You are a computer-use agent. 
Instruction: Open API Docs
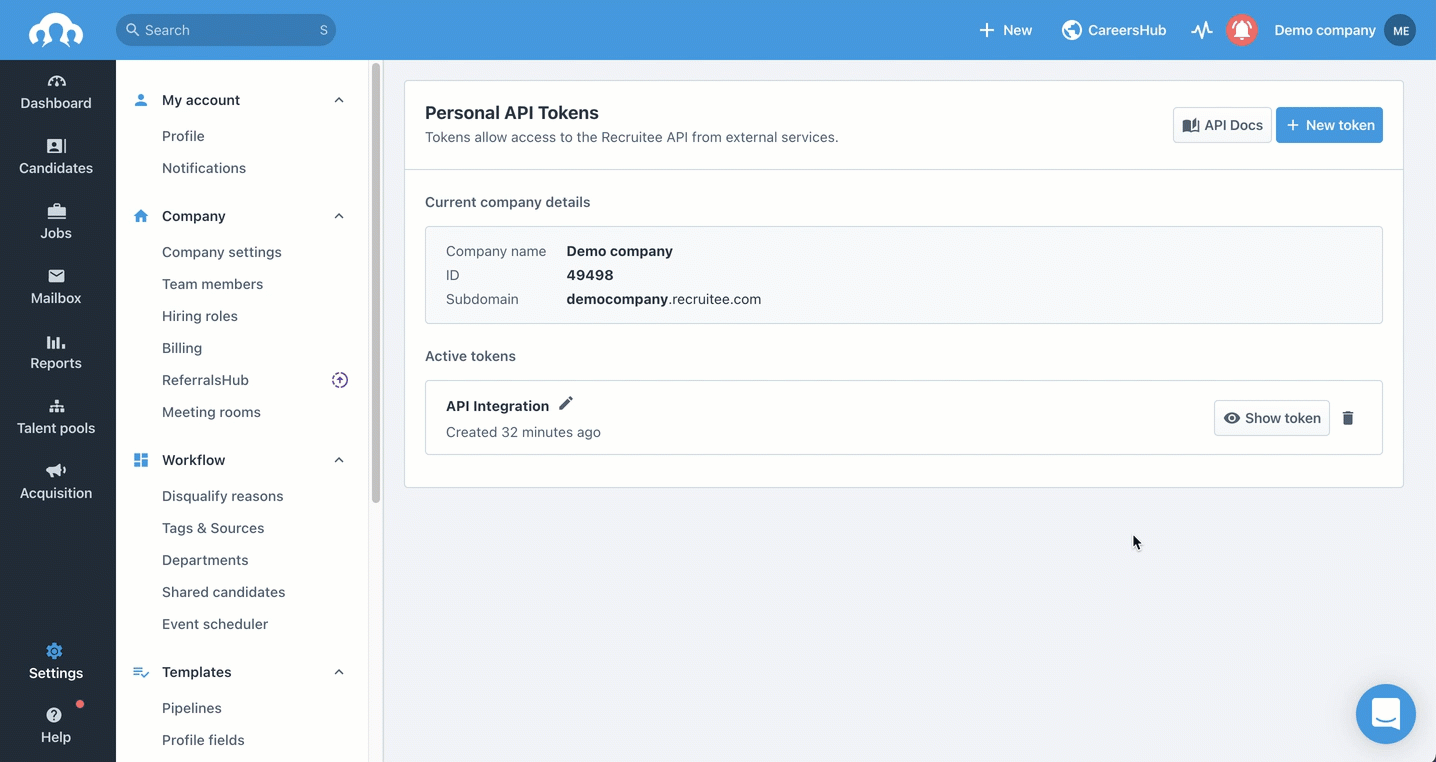[1222, 125]
